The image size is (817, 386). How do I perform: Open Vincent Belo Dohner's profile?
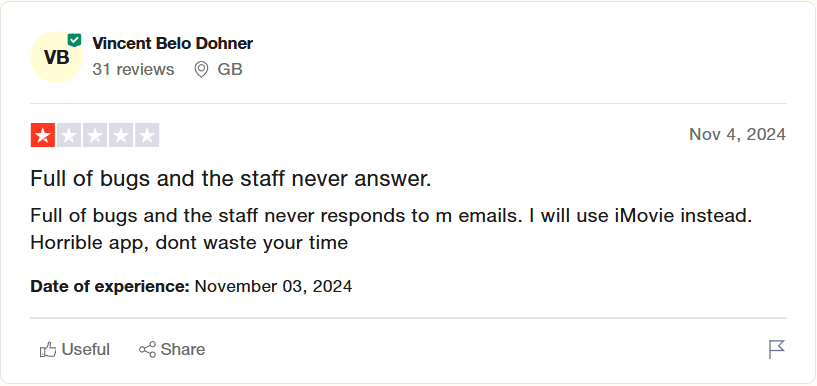(172, 43)
